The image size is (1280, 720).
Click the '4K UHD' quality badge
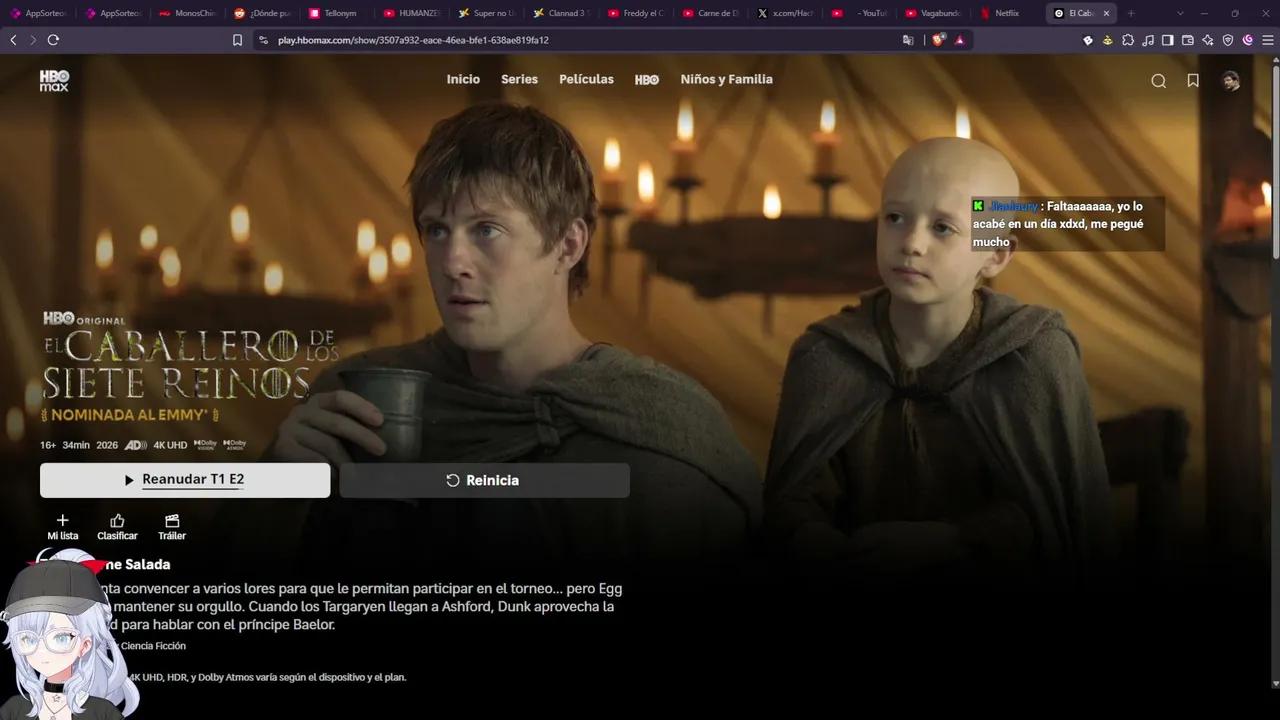coord(170,445)
